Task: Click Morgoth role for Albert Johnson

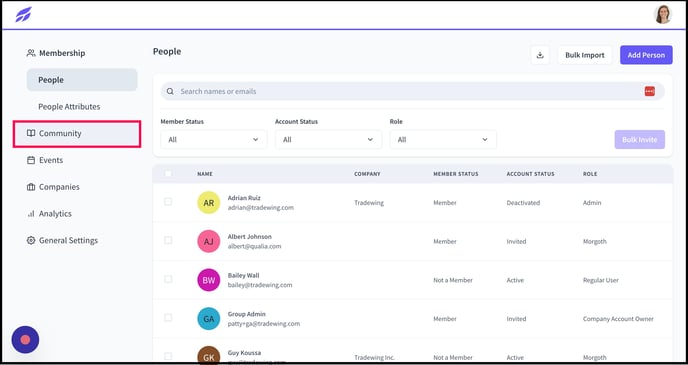Action: (x=595, y=241)
